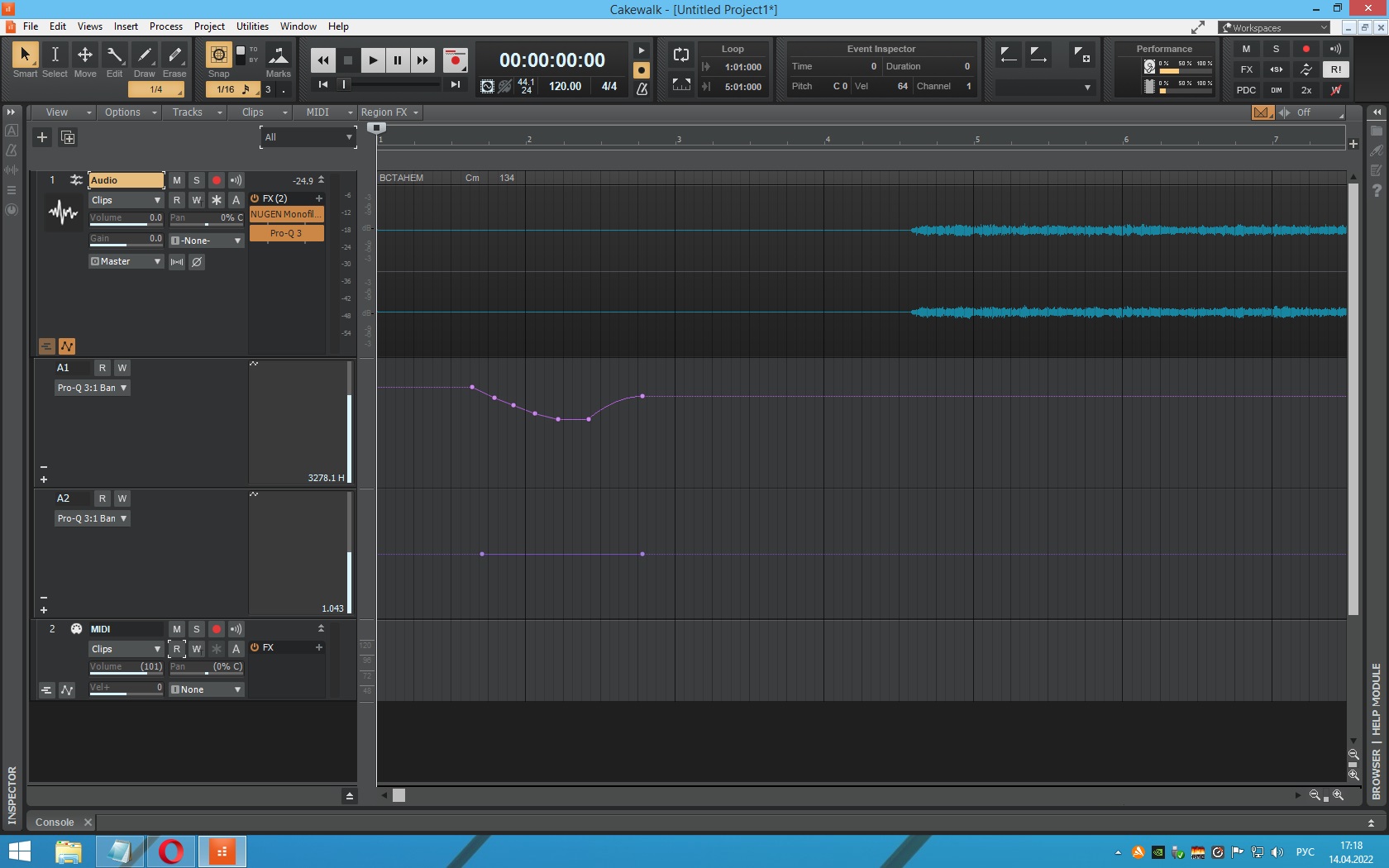Screen dimensions: 1389x868
Task: Solo the MIDI track
Action: tap(197, 629)
